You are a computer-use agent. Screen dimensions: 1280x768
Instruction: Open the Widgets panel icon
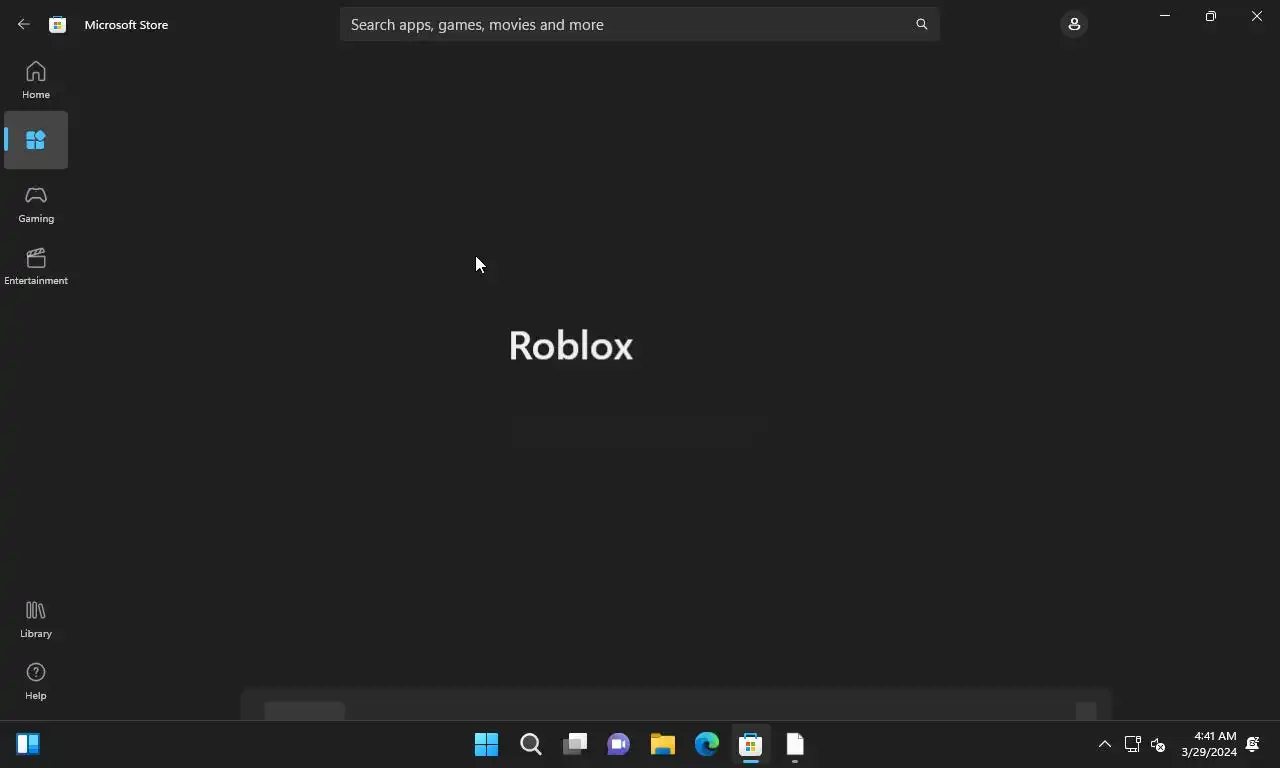[28, 744]
